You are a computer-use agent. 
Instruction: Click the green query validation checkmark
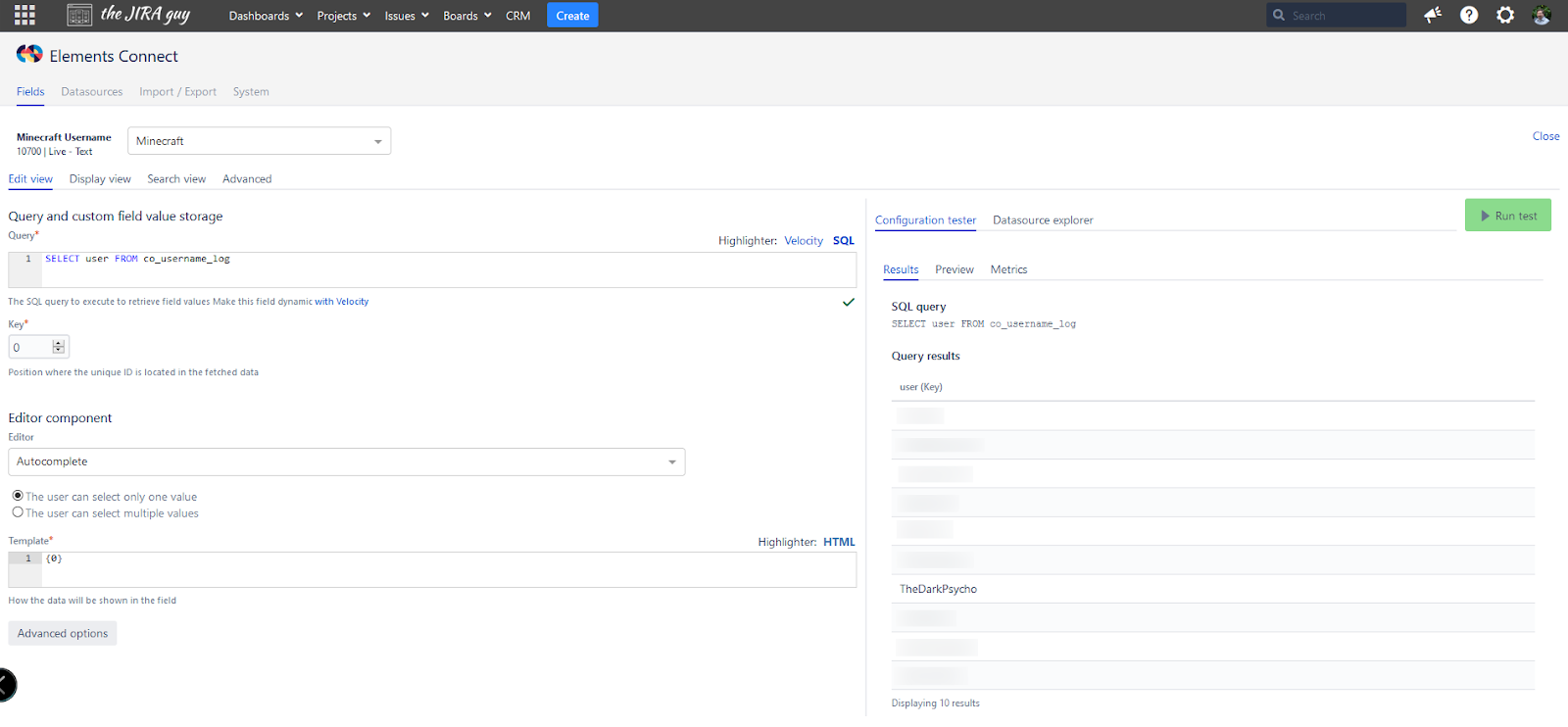[x=849, y=302]
